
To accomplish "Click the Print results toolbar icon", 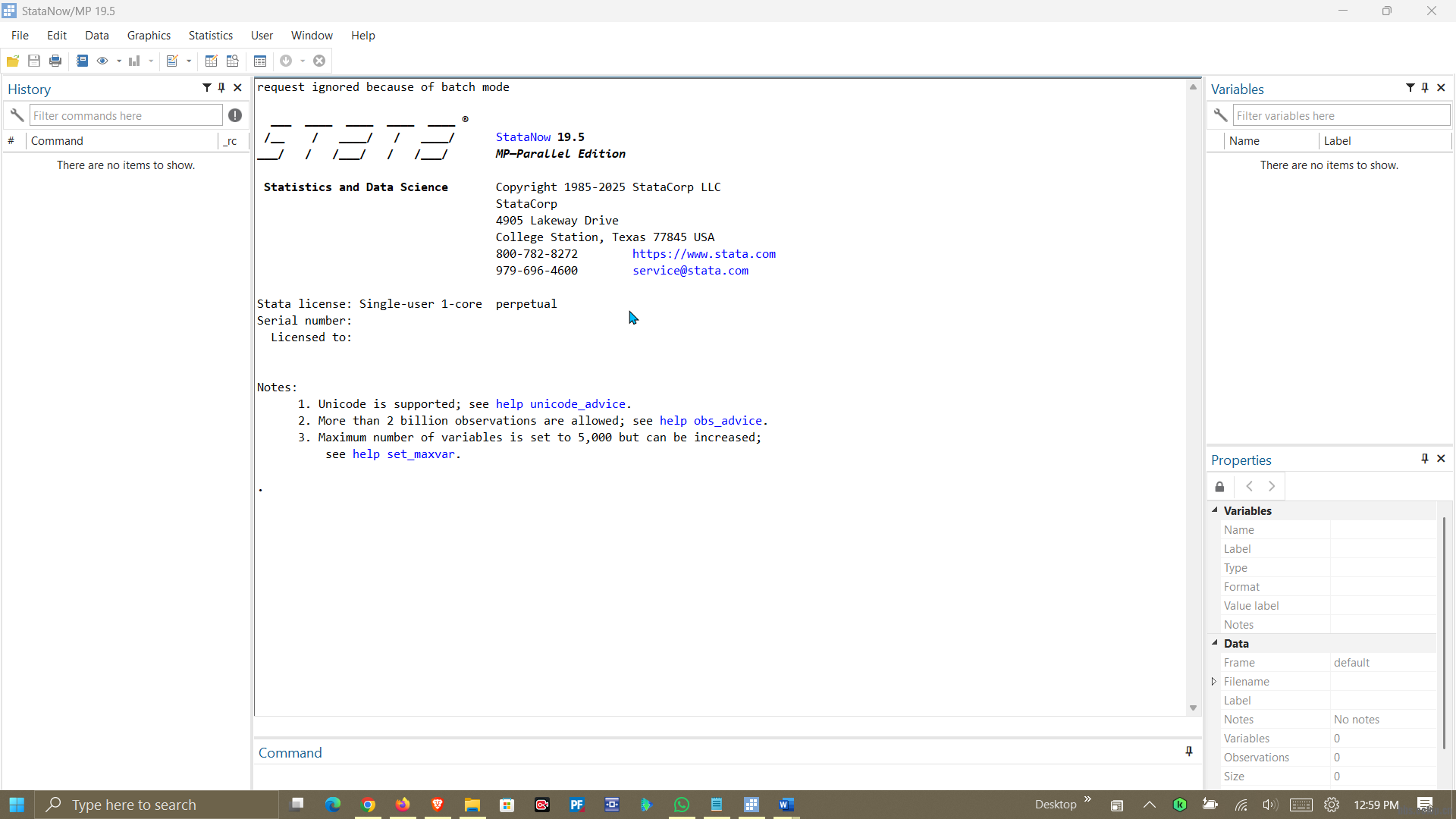I will pyautogui.click(x=55, y=61).
